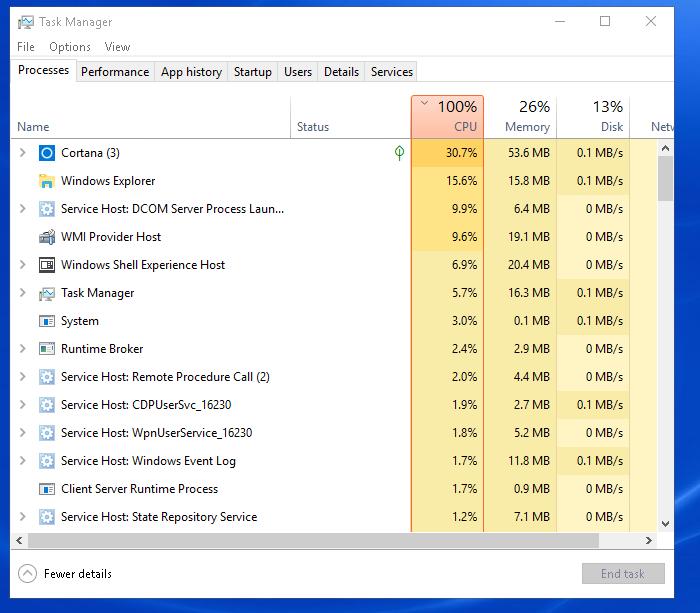Click the horizontal scrollbar thumb
Image resolution: width=700 pixels, height=613 pixels.
coord(313,541)
